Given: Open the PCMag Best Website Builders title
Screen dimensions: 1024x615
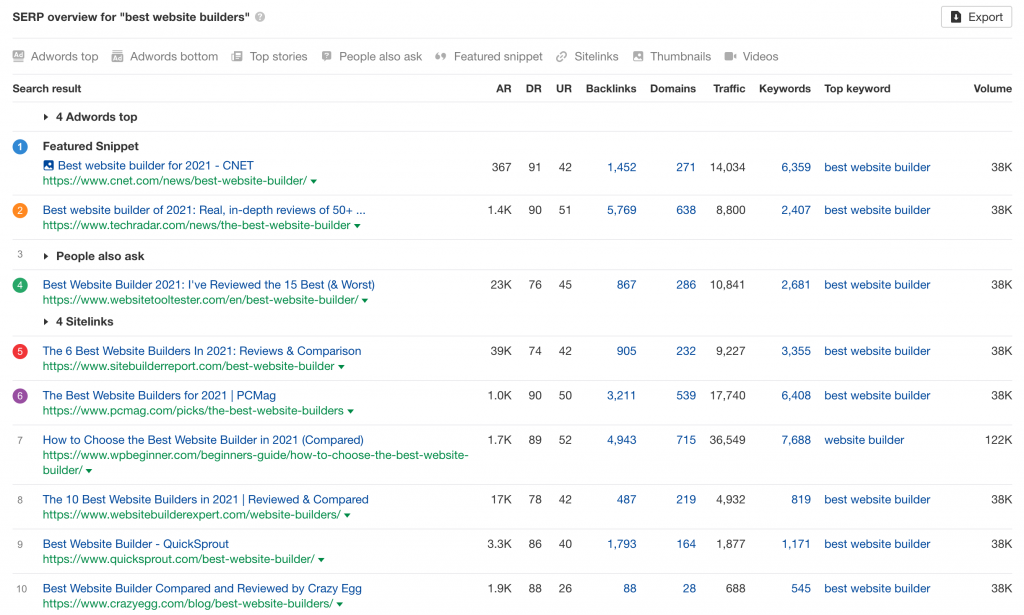Looking at the screenshot, I should coord(159,396).
